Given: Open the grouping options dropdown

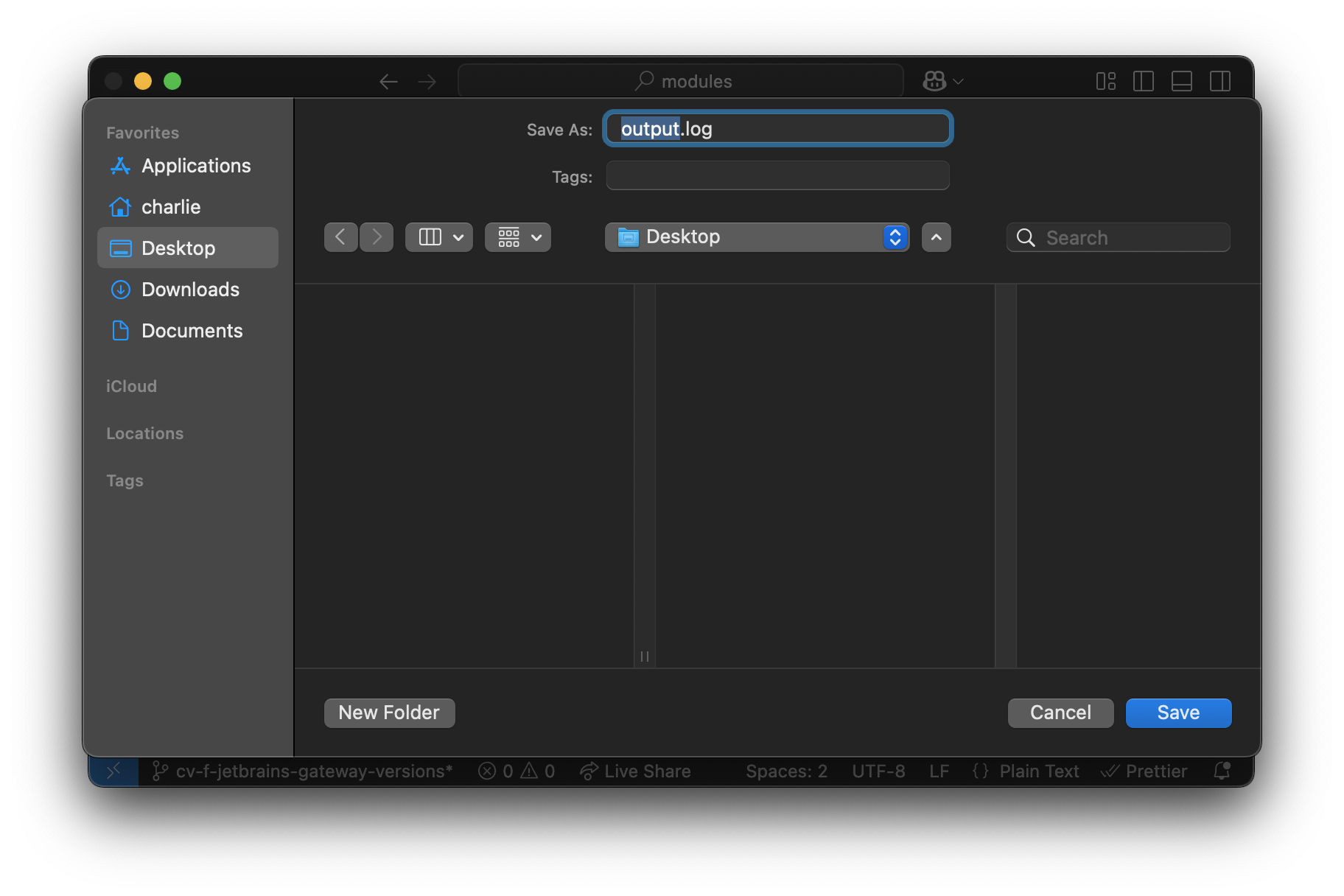Looking at the screenshot, I should [x=518, y=237].
